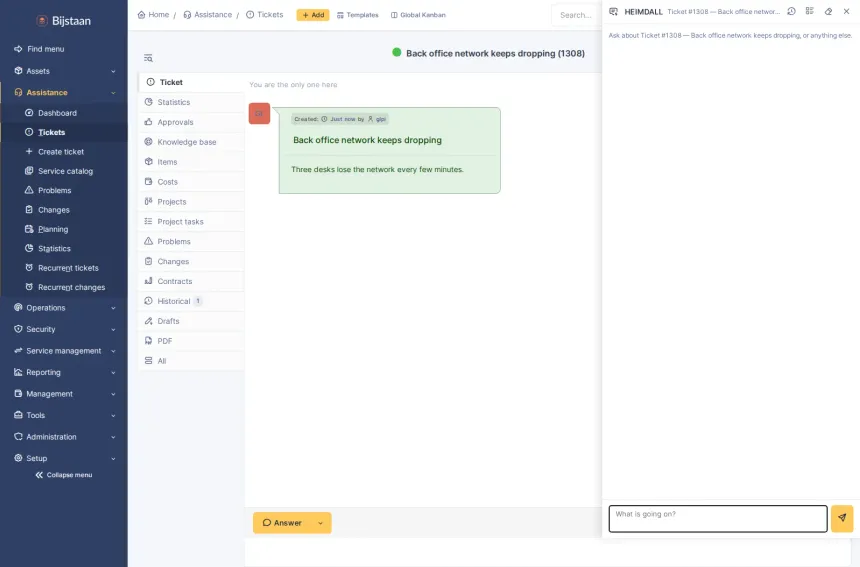
Task: Click the Drafts tab pencil icon
Action: coord(148,321)
